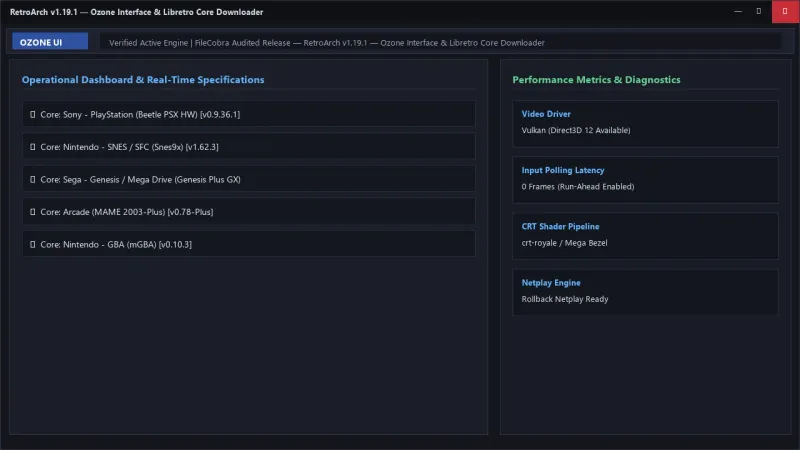The image size is (800, 450).
Task: Open the Video Driver card
Action: pyautogui.click(x=645, y=124)
